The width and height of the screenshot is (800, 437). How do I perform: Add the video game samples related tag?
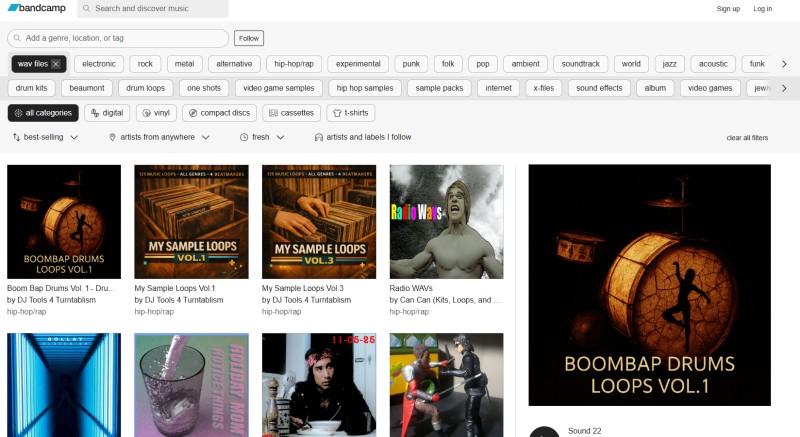click(279, 88)
